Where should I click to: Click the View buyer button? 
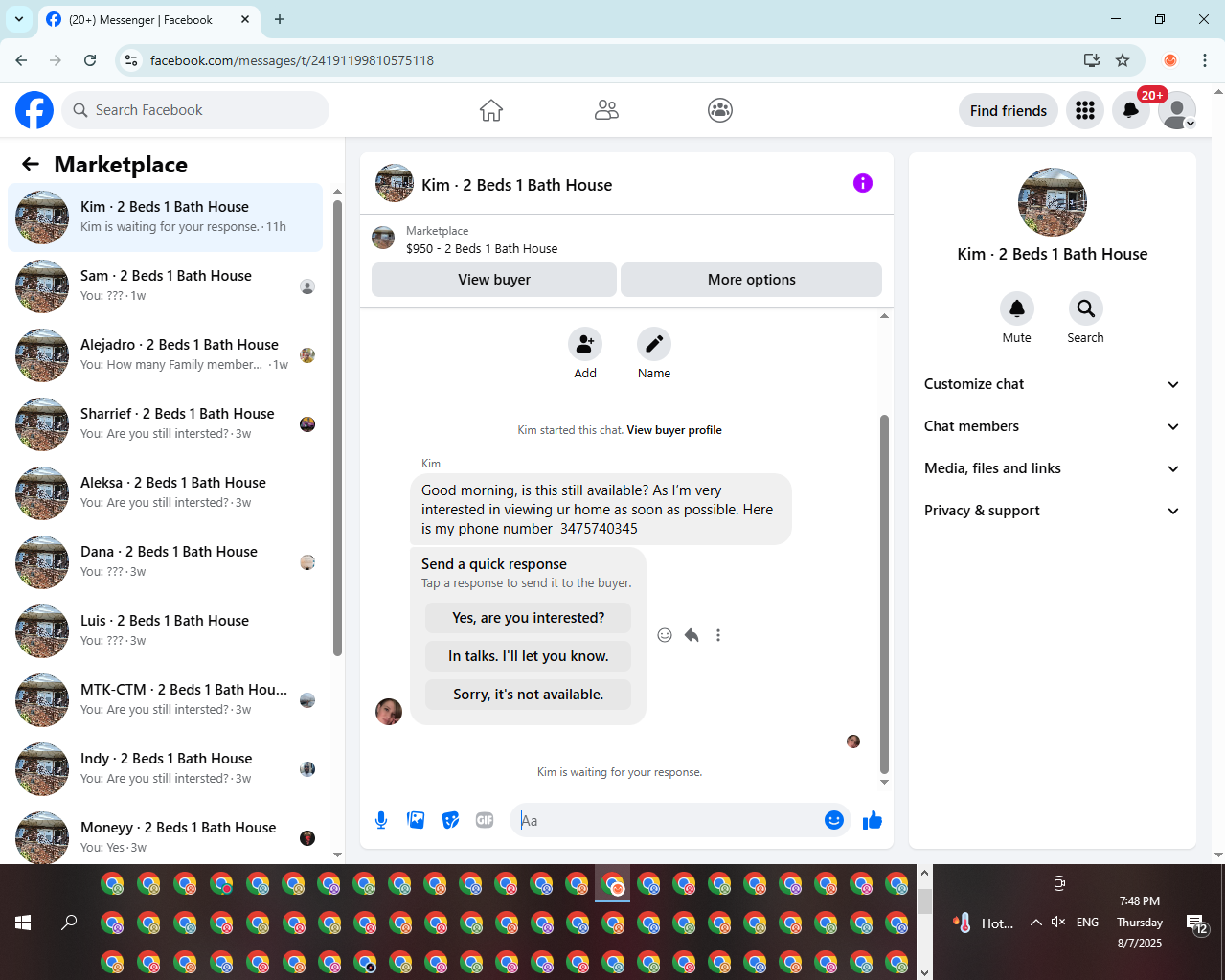pyautogui.click(x=494, y=280)
